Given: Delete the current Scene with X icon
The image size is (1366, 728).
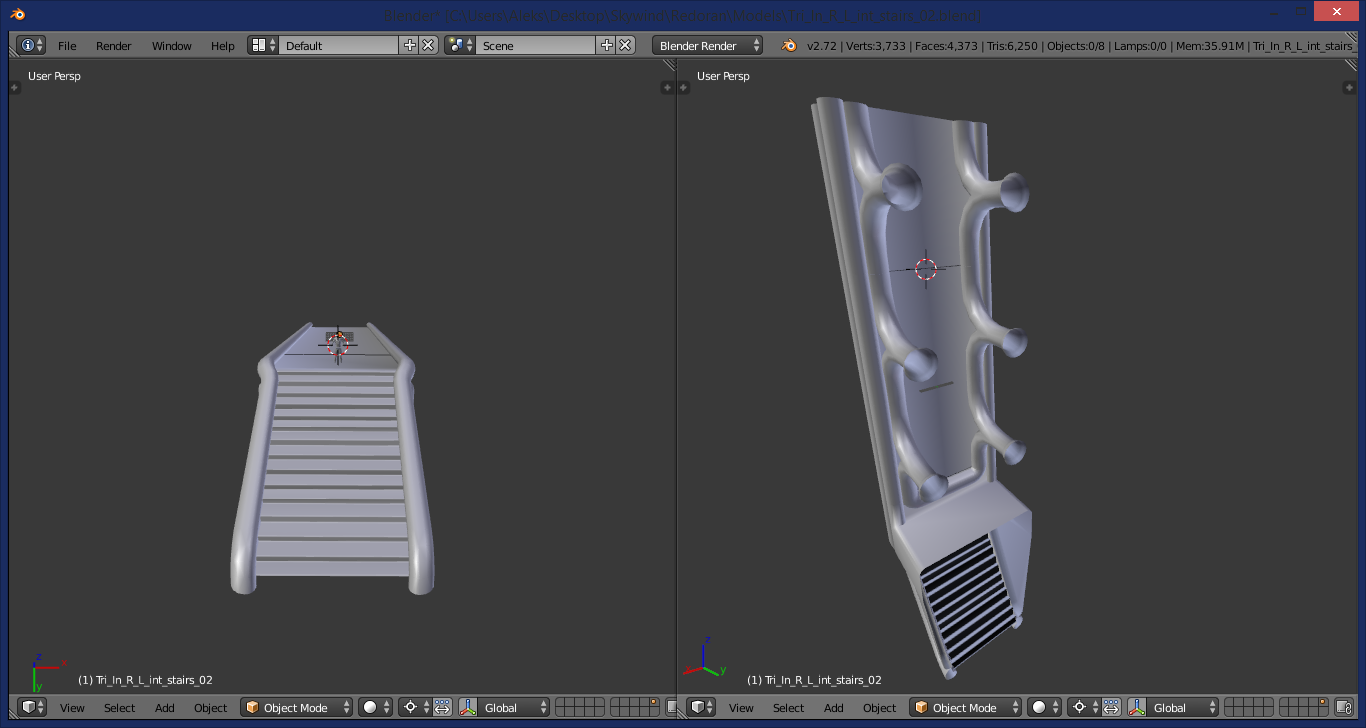Looking at the screenshot, I should pyautogui.click(x=625, y=46).
